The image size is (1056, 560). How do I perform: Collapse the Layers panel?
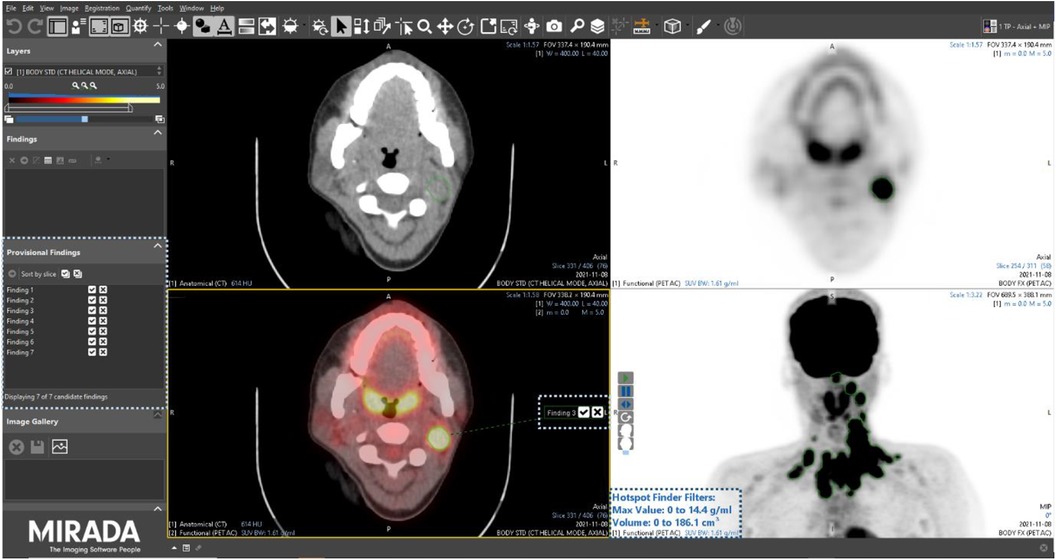click(x=158, y=44)
